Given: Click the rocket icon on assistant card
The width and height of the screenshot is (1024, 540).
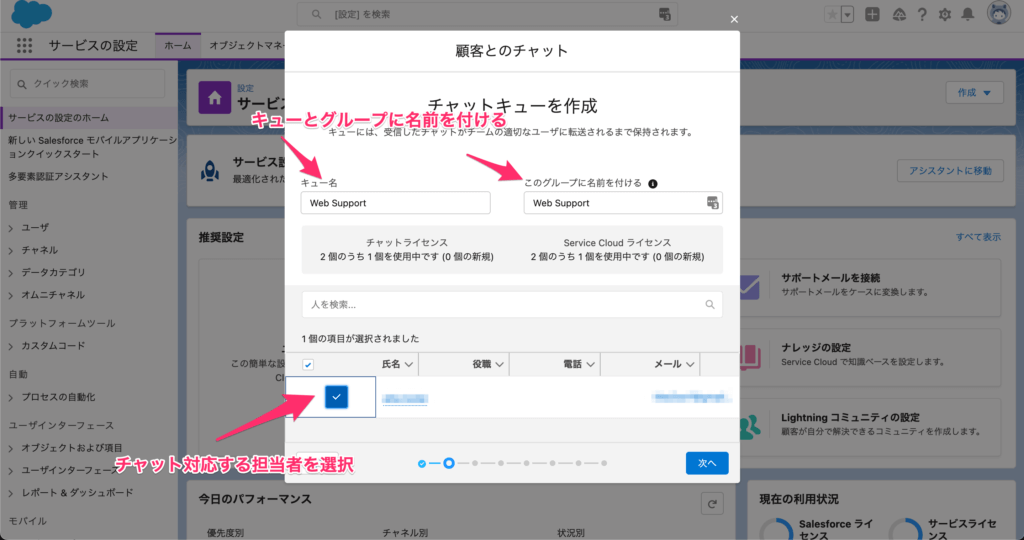Looking at the screenshot, I should 210,171.
